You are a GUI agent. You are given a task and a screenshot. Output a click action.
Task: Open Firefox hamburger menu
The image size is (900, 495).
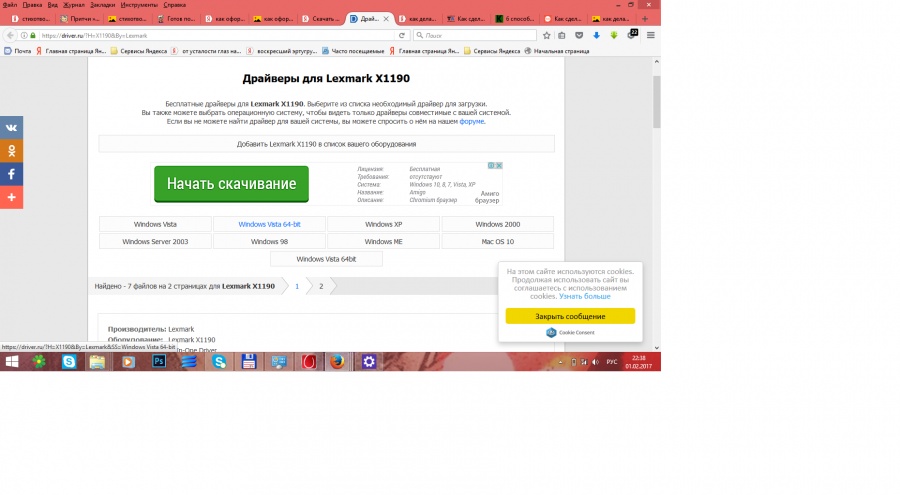click(x=650, y=36)
